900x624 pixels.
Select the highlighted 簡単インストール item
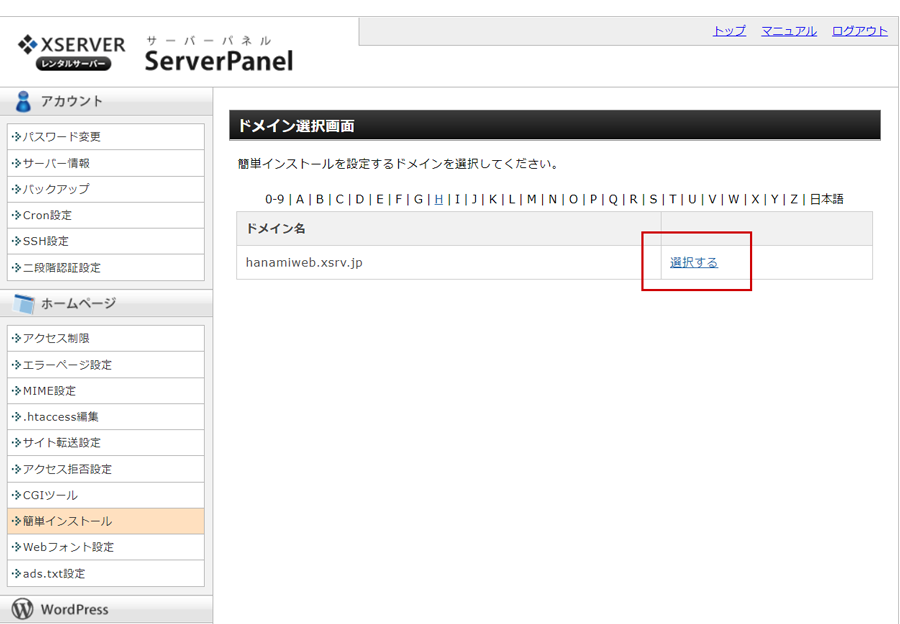click(106, 521)
